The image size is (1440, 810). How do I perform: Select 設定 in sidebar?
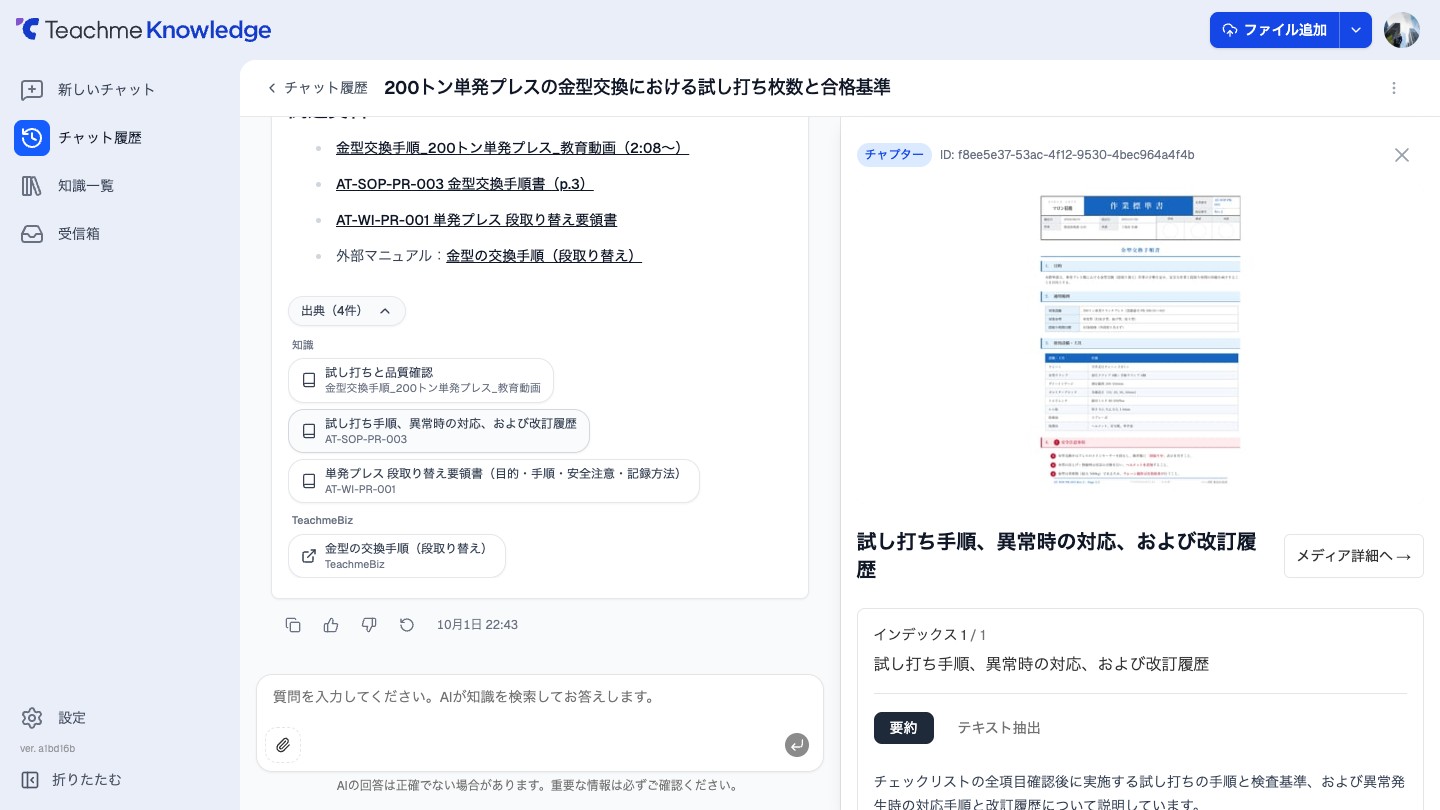point(72,718)
